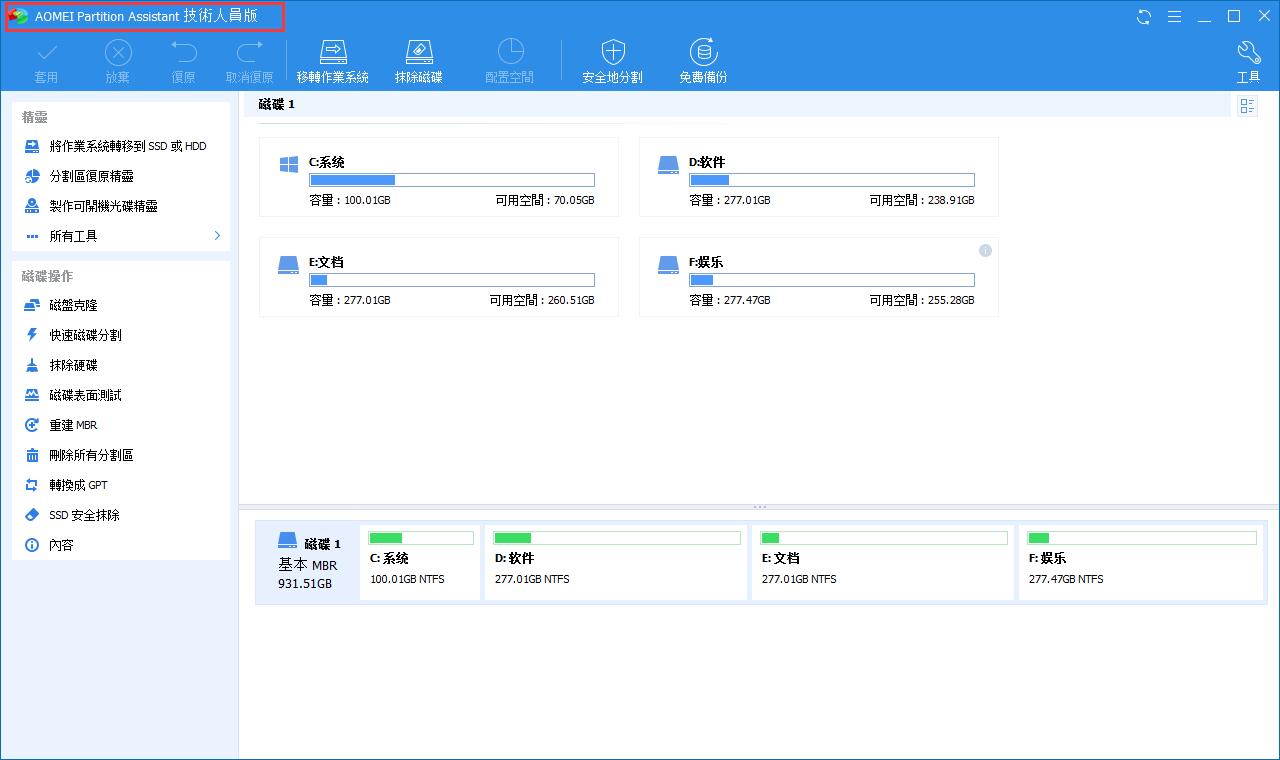
Task: Click the E:文档 usage bar in card
Action: pos(452,280)
